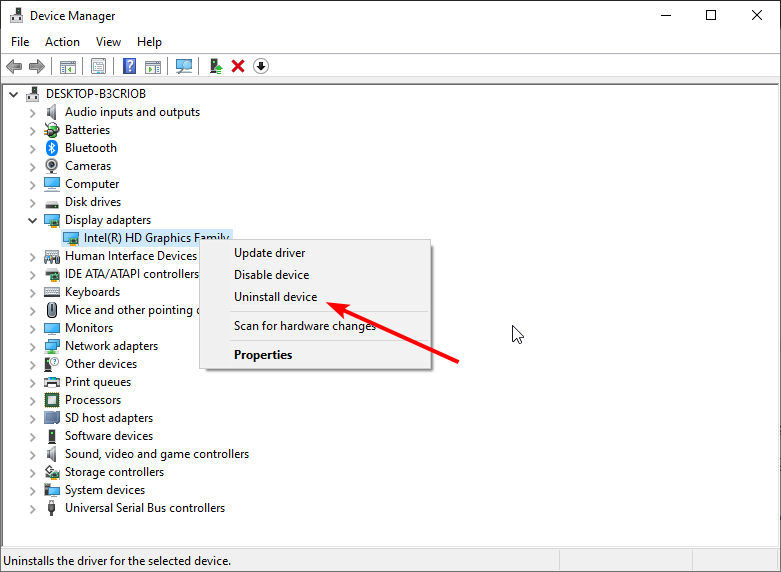Collapse the Display adapters category
781x572 pixels.
pos(32,220)
